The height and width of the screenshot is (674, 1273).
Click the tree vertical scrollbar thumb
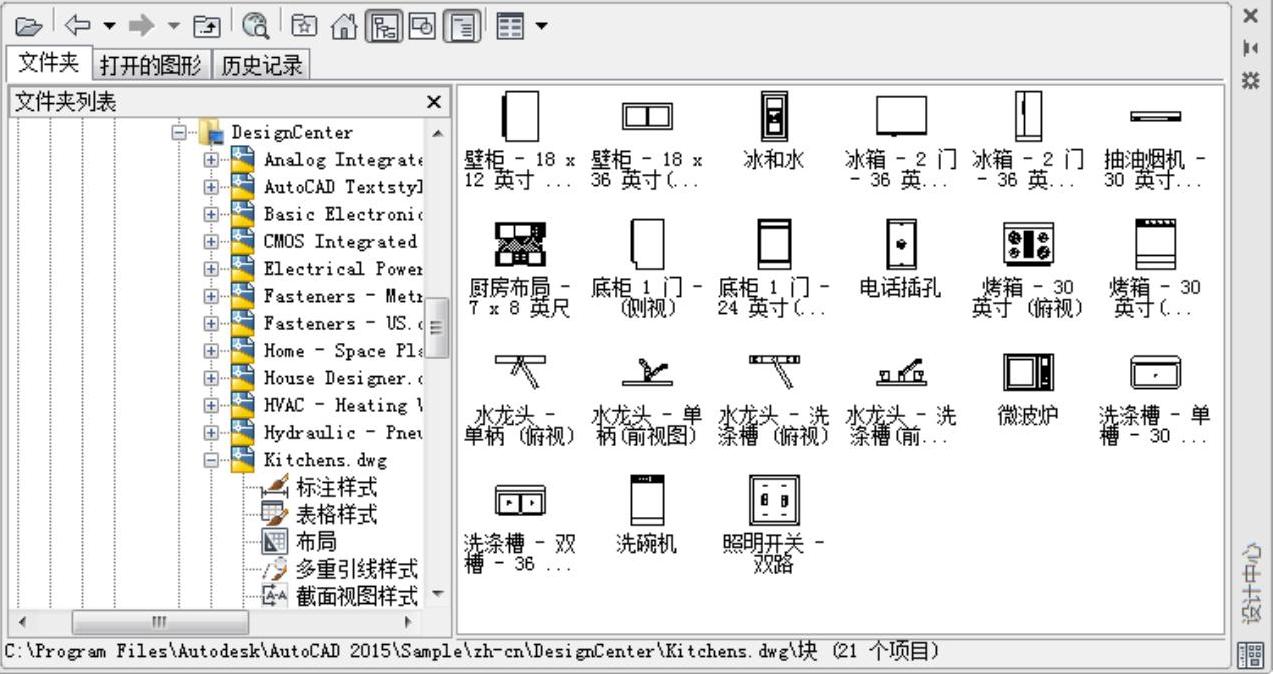pyautogui.click(x=438, y=327)
